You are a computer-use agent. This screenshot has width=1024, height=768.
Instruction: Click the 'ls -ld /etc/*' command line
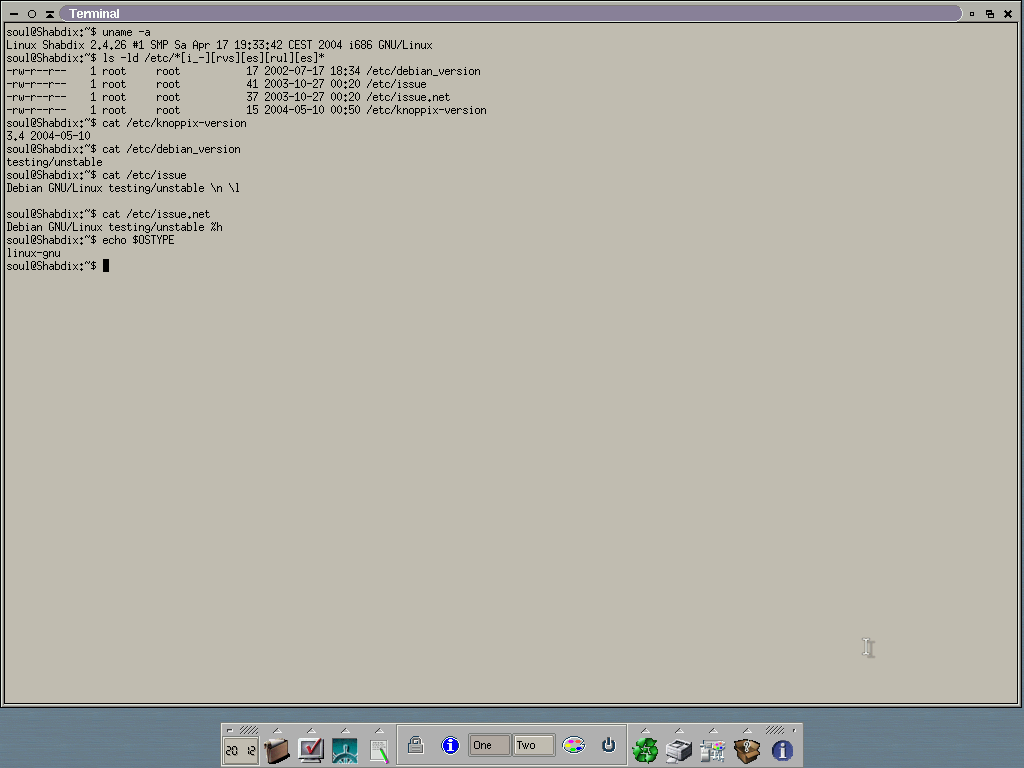pos(165,58)
